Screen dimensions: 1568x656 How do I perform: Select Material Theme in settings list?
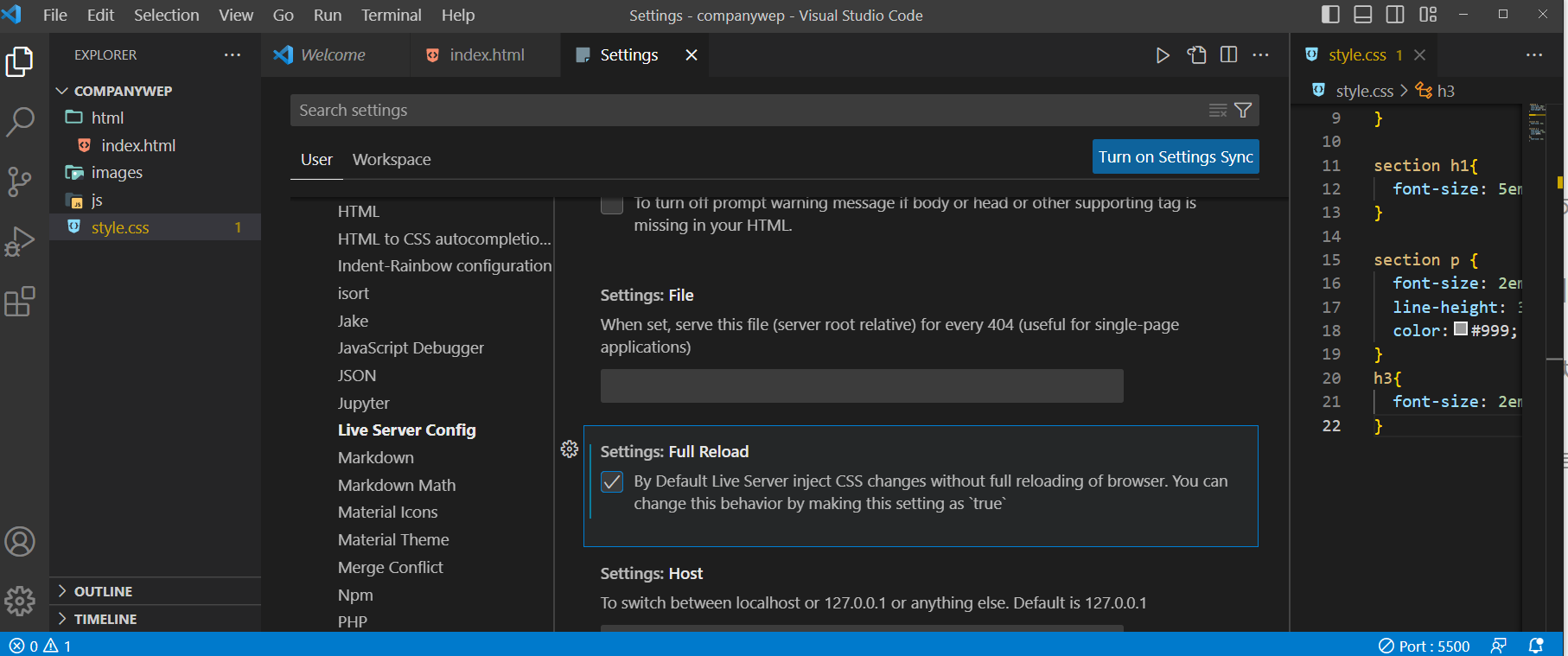(393, 540)
